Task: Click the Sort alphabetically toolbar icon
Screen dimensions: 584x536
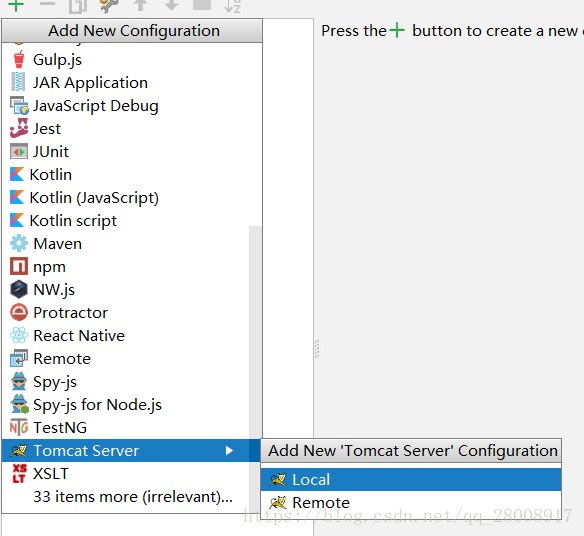Action: point(233,5)
